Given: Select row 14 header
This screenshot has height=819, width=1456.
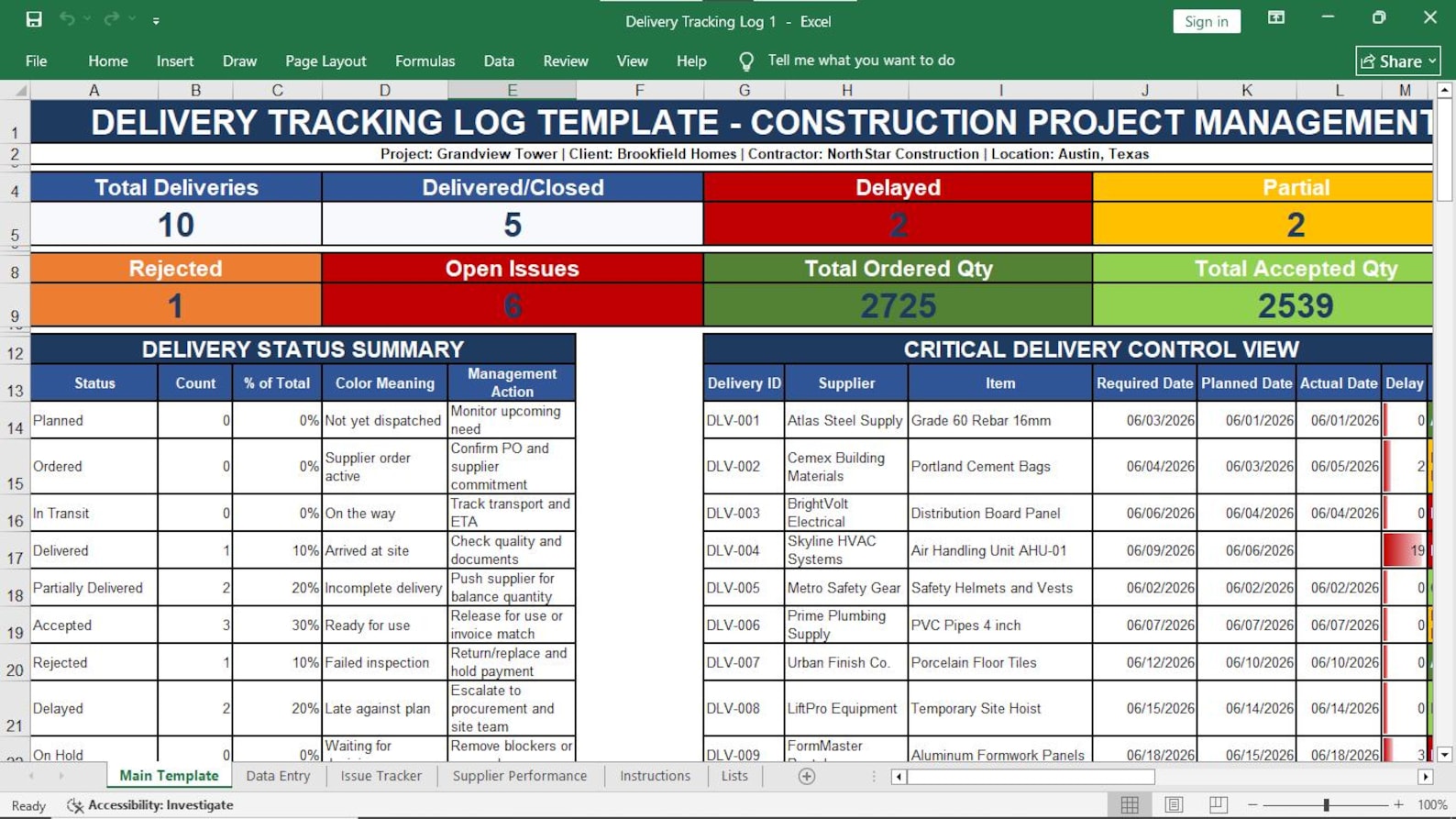Looking at the screenshot, I should point(15,420).
